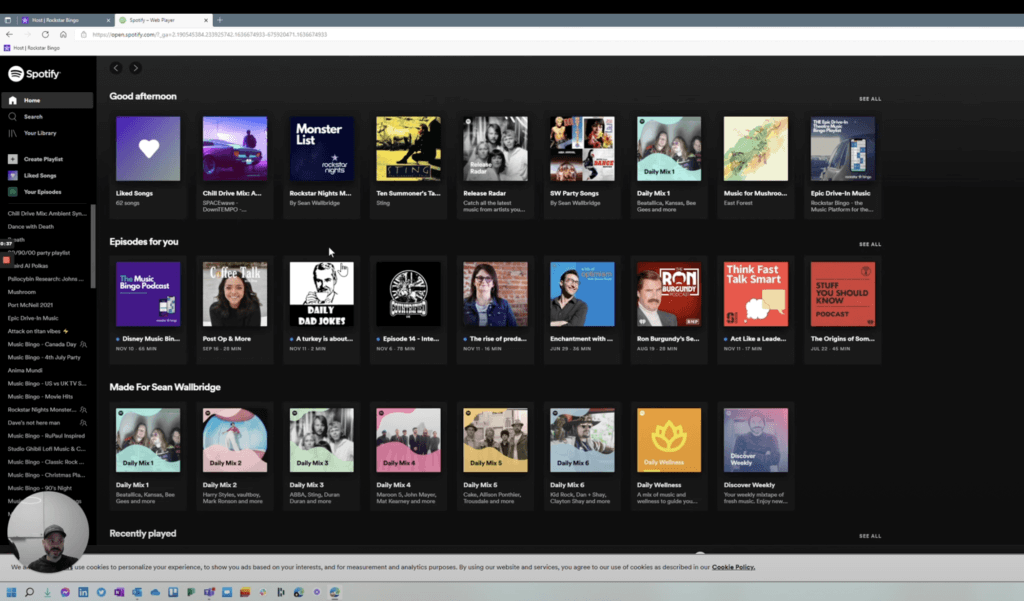Select 'Music Bingo - Canada Day' playlist

point(42,344)
